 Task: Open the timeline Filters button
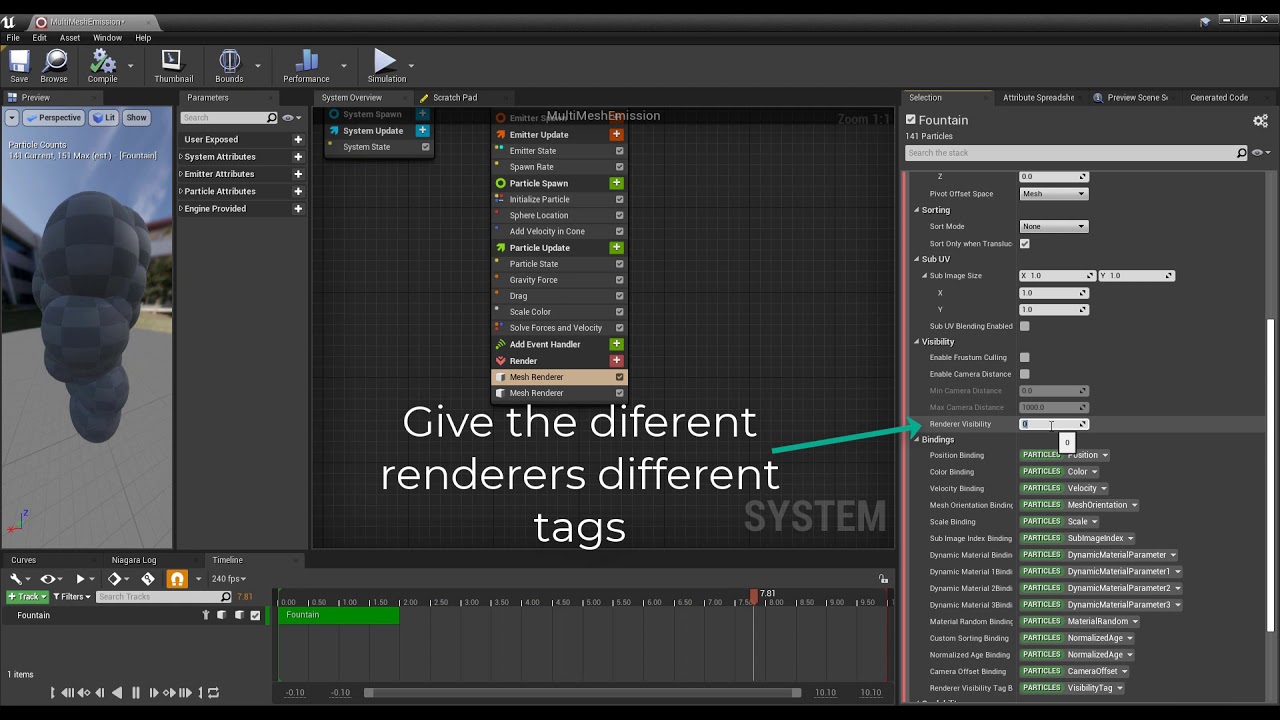click(x=70, y=597)
